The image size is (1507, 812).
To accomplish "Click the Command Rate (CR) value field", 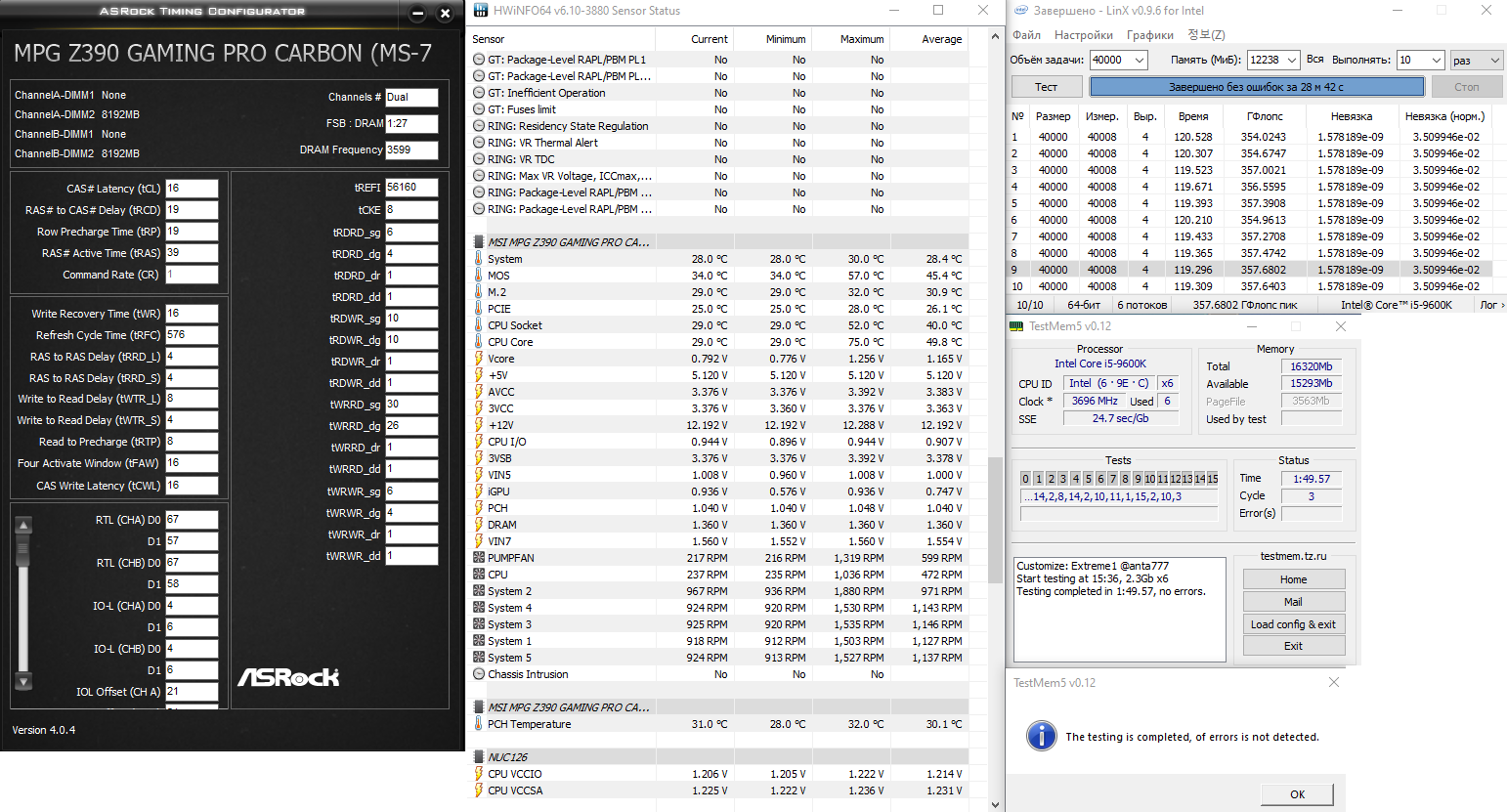I will (192, 275).
